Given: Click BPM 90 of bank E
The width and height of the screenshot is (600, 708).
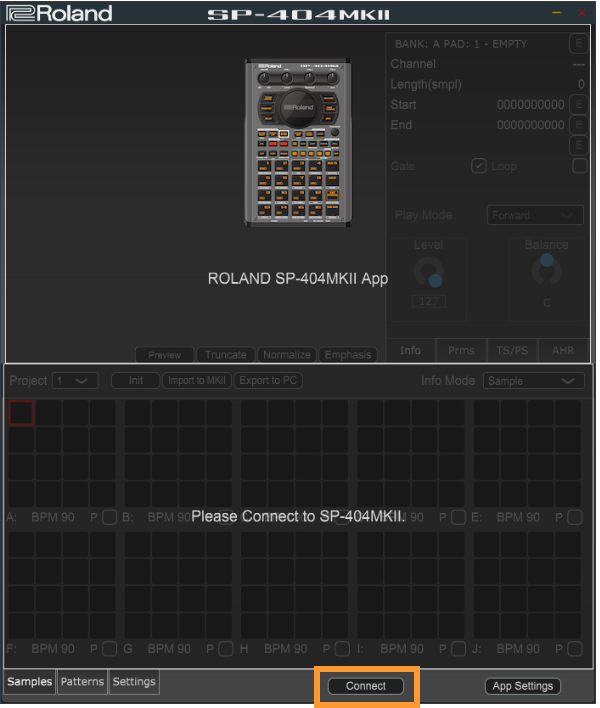Looking at the screenshot, I should tap(518, 517).
